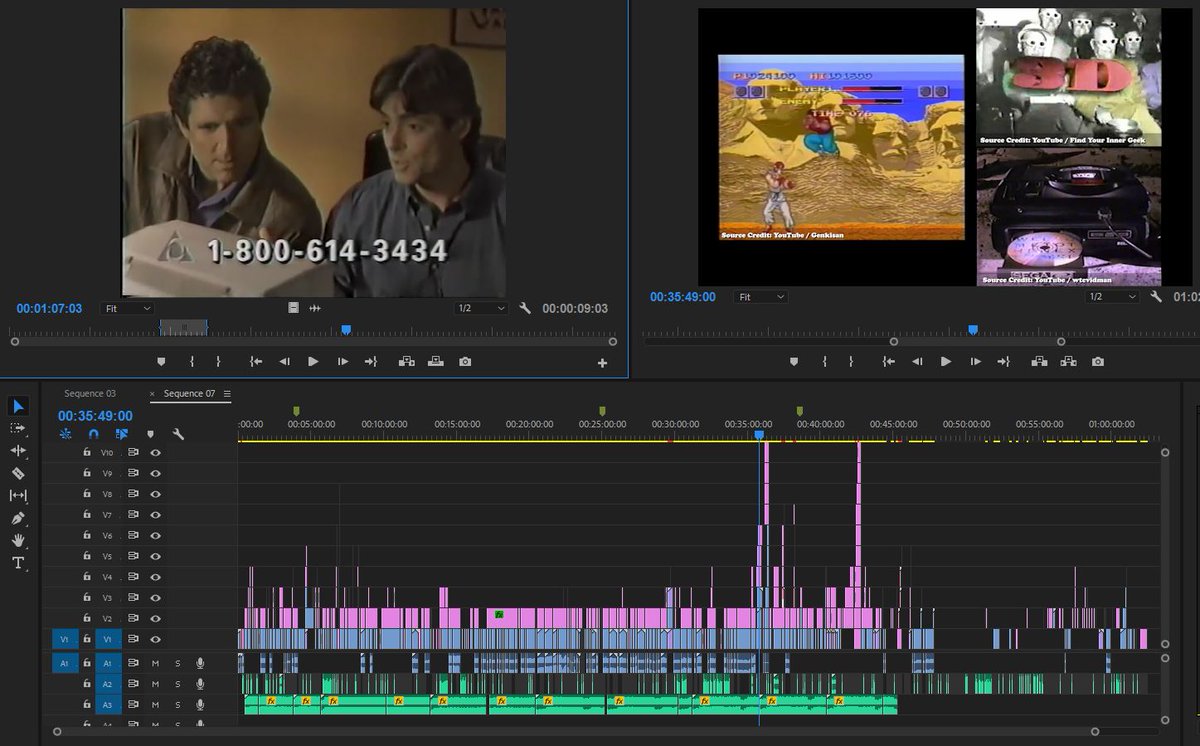This screenshot has height=746, width=1200.
Task: Open Source monitor settings wrench
Action: pyautogui.click(x=525, y=308)
